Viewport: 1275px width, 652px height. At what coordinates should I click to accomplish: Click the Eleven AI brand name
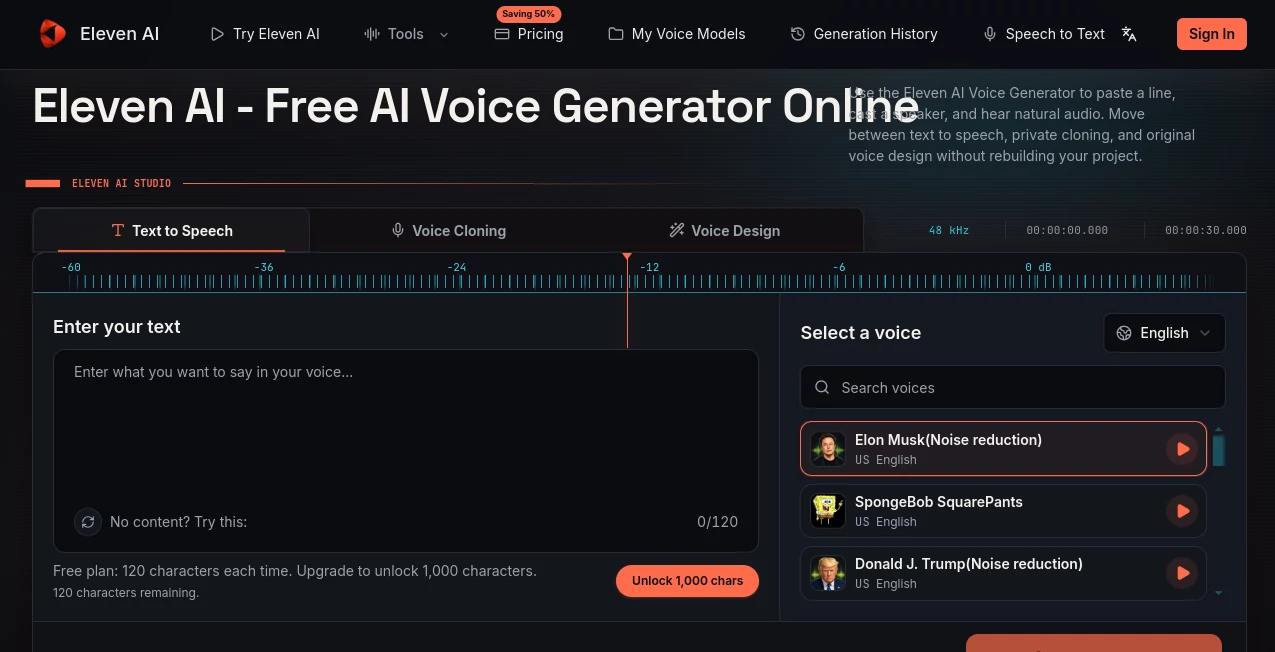coord(119,34)
